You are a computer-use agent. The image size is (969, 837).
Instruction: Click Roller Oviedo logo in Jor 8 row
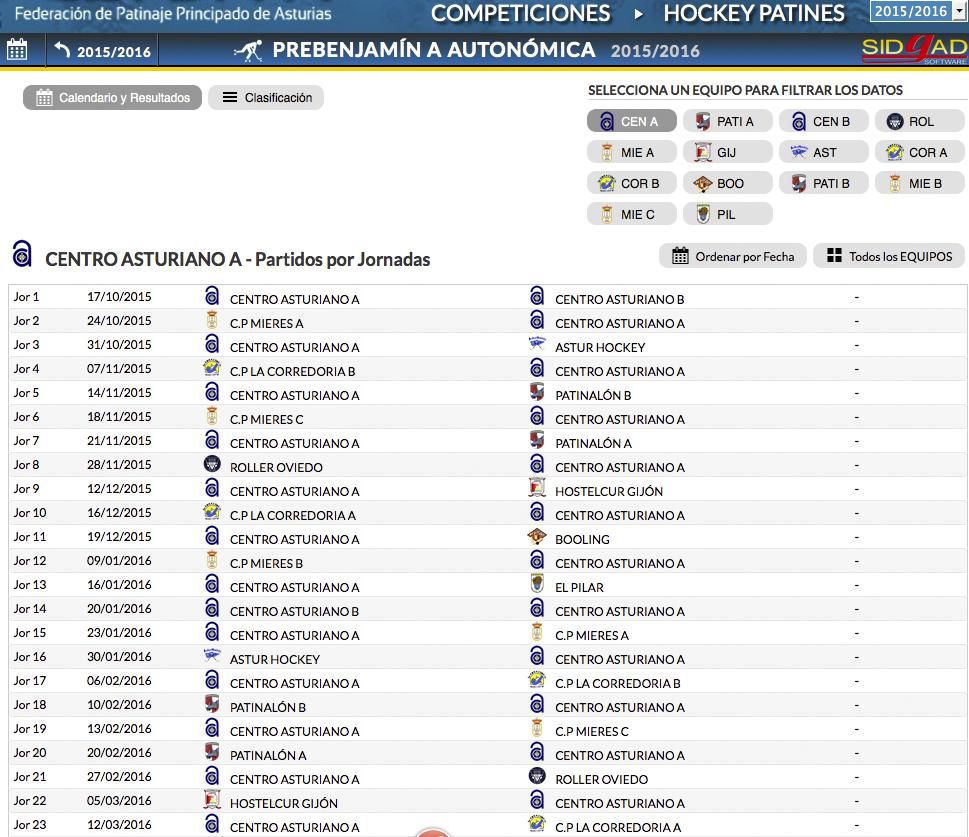pyautogui.click(x=212, y=464)
